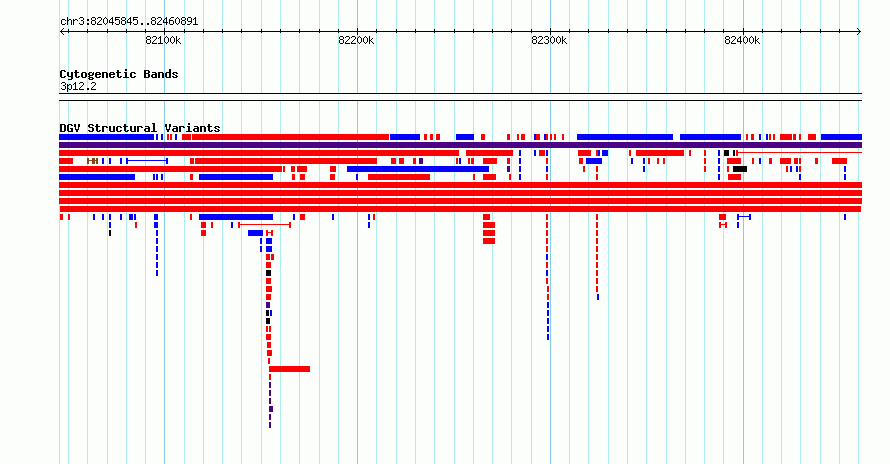This screenshot has width=890, height=464.
Task: Select the isolated red bar at bottom of stack
Action: pos(289,369)
